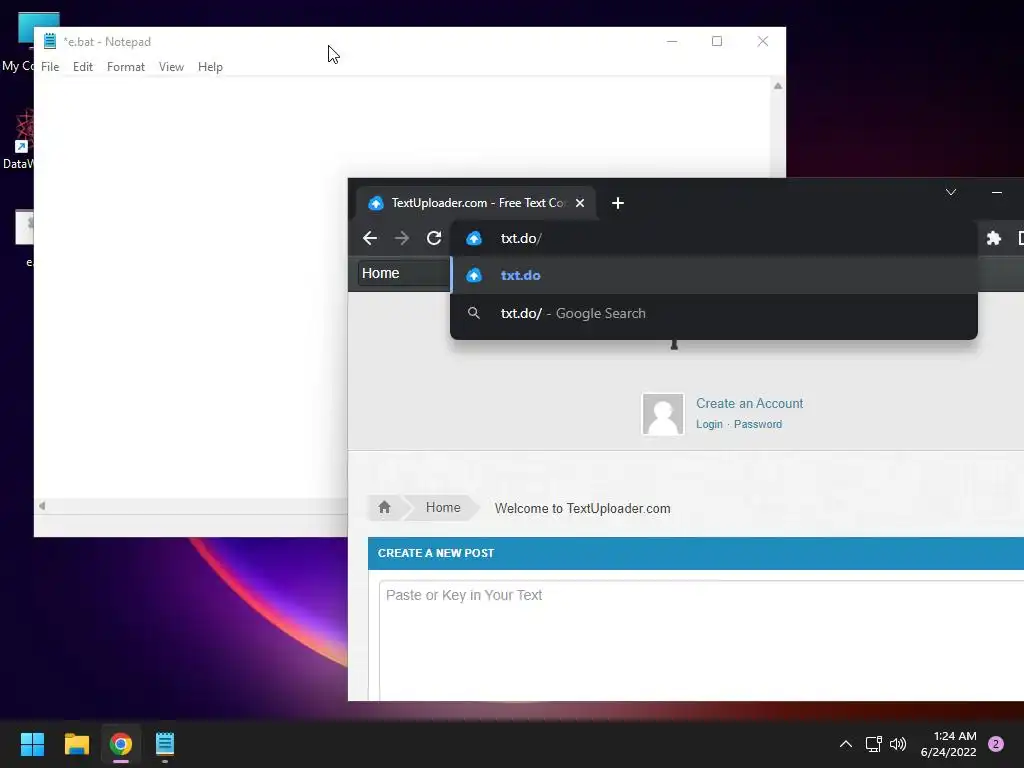
Task: Open the Notepad File menu
Action: coord(50,67)
